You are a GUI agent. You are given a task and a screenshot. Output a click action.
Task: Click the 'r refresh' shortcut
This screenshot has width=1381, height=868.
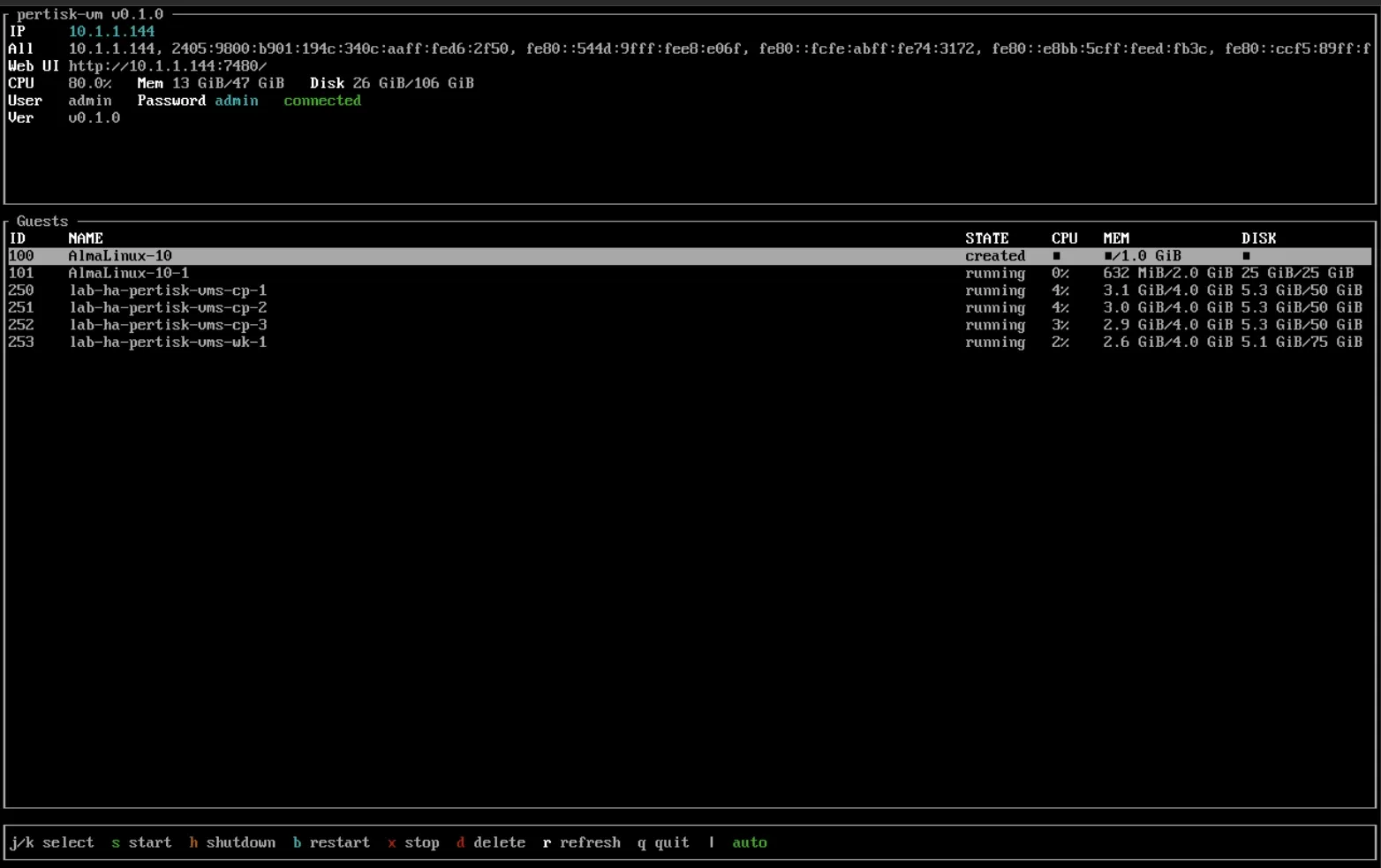coord(582,842)
